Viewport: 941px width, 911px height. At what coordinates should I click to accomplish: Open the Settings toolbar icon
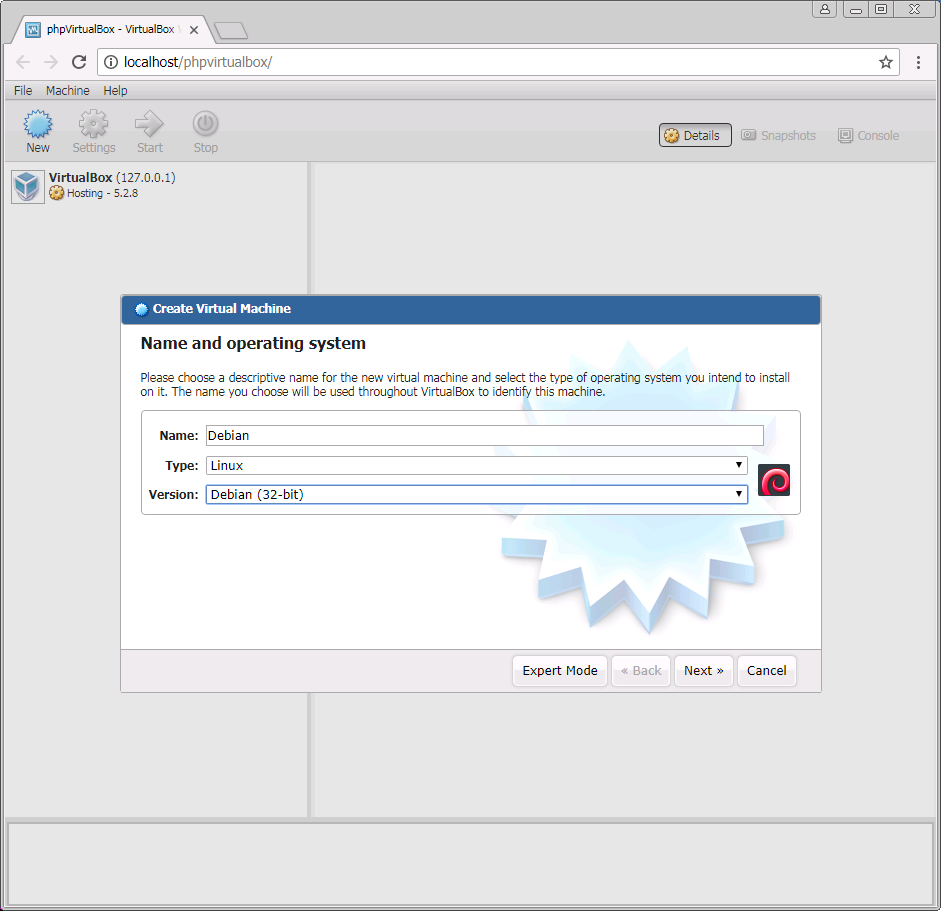coord(93,129)
